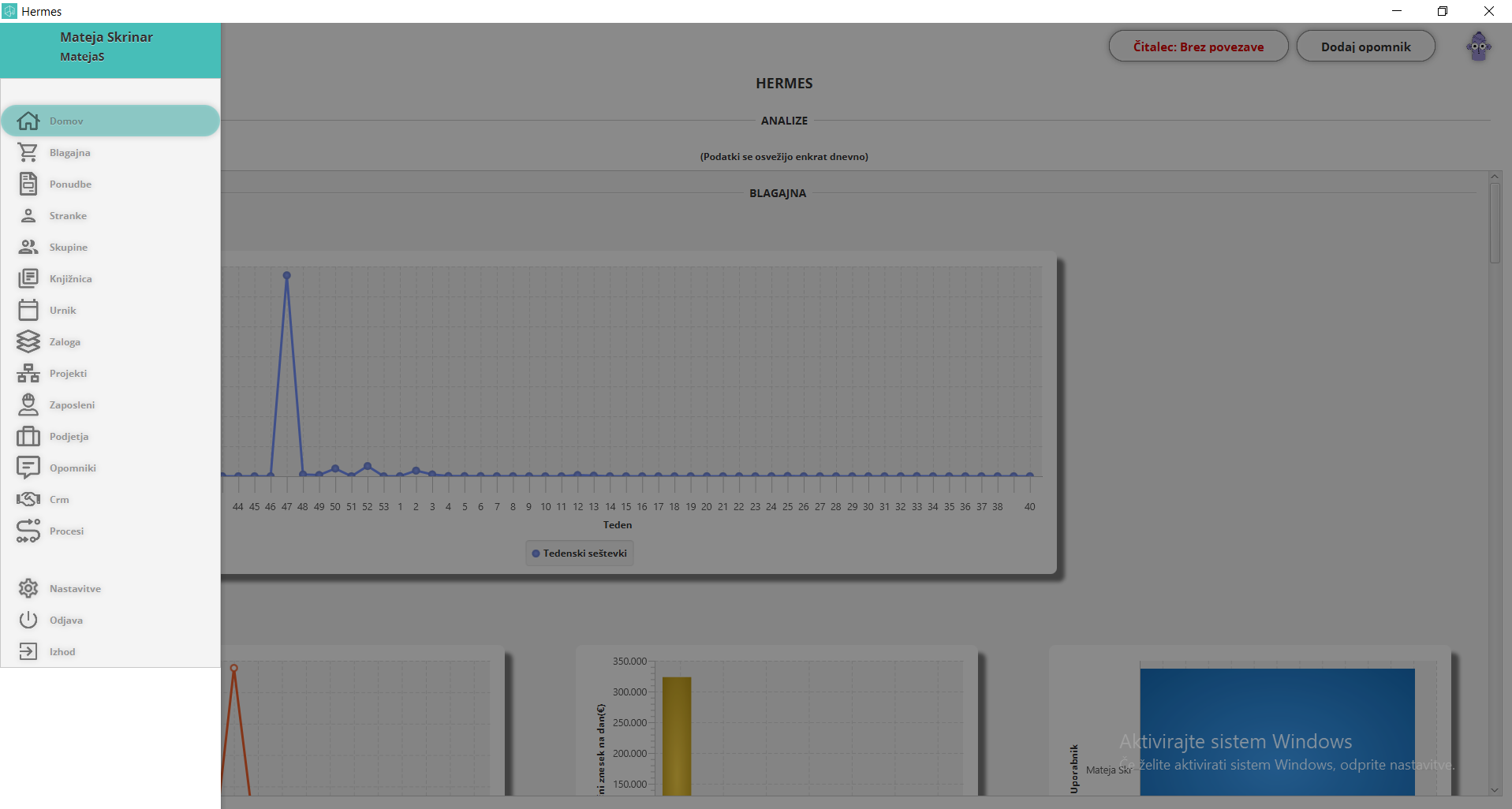Open Urnik menu label

point(63,310)
